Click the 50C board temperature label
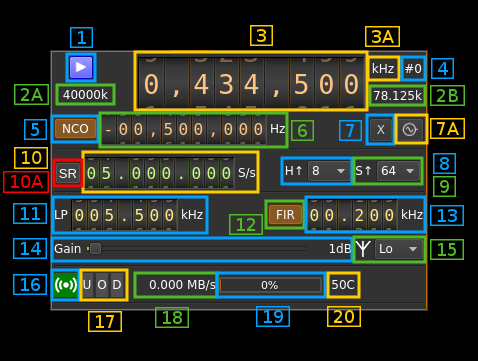Screen dimensions: 478x361 (343, 285)
